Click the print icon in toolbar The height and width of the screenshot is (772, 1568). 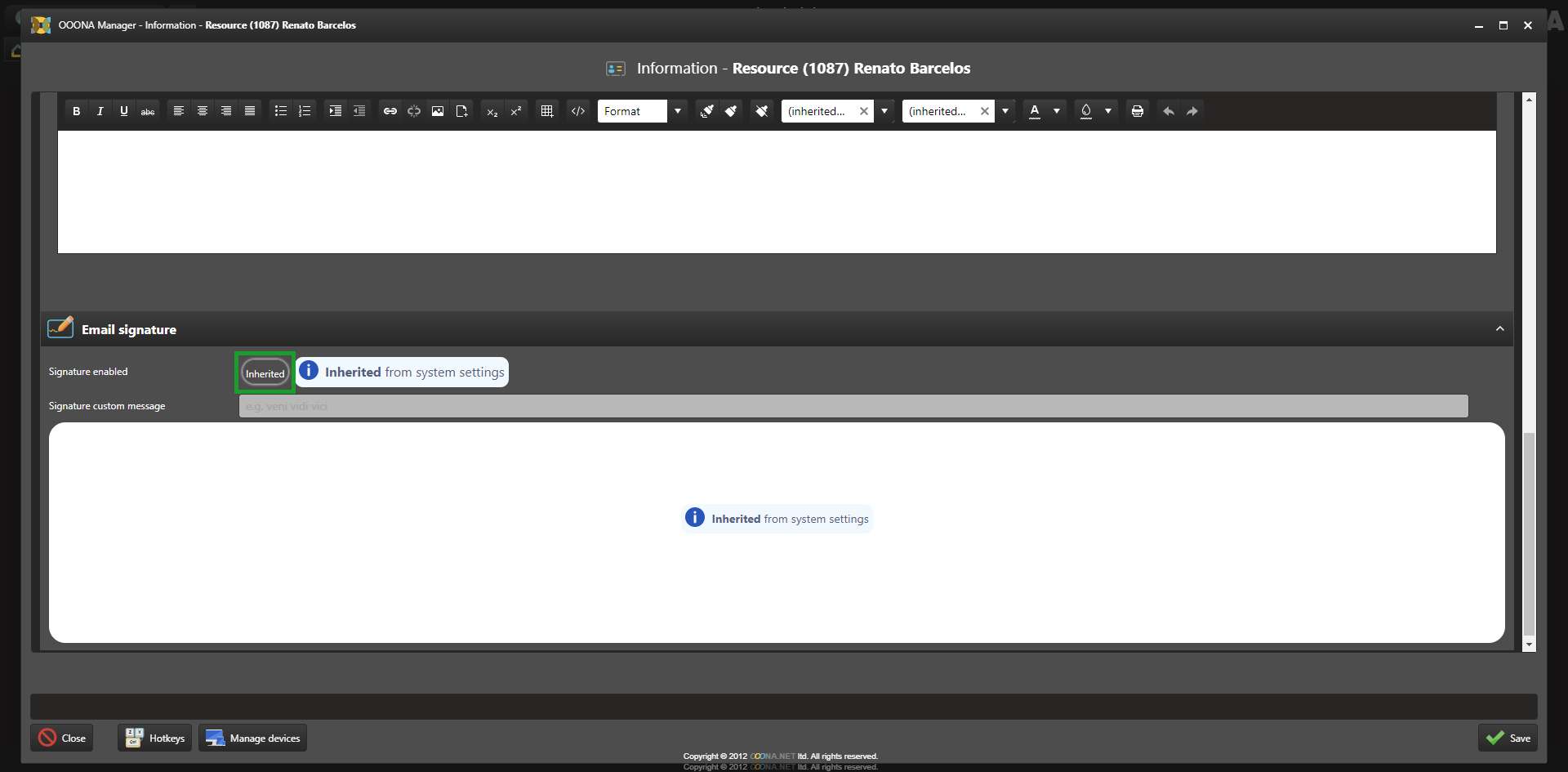(1137, 111)
